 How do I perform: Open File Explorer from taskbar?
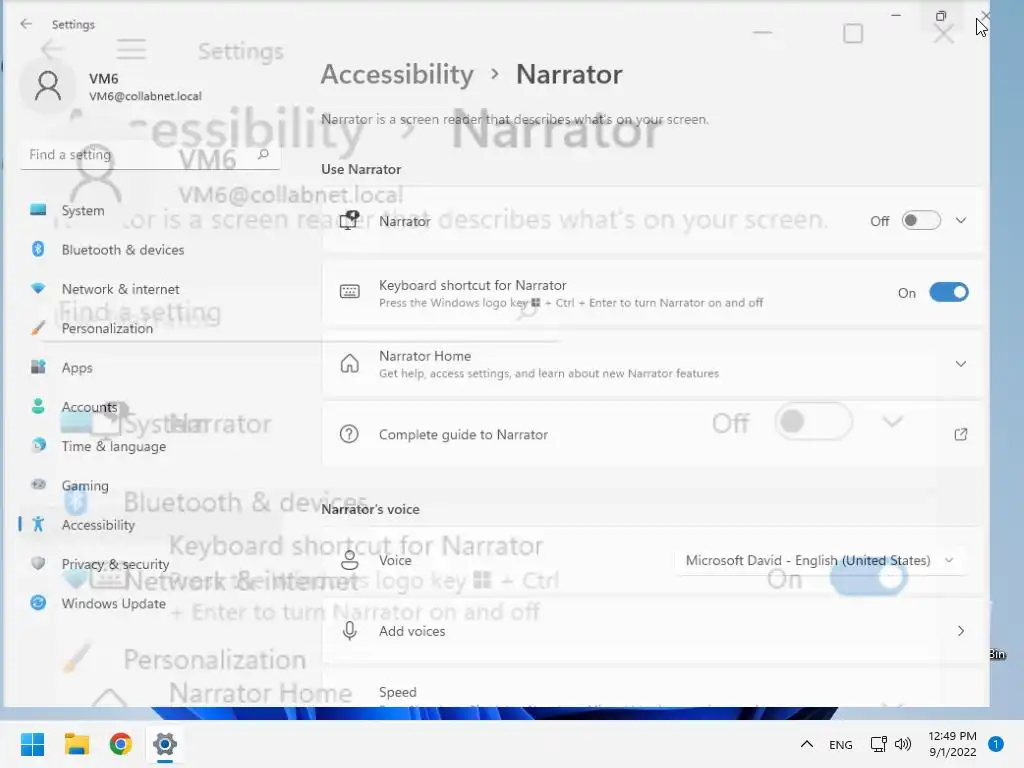[76, 744]
